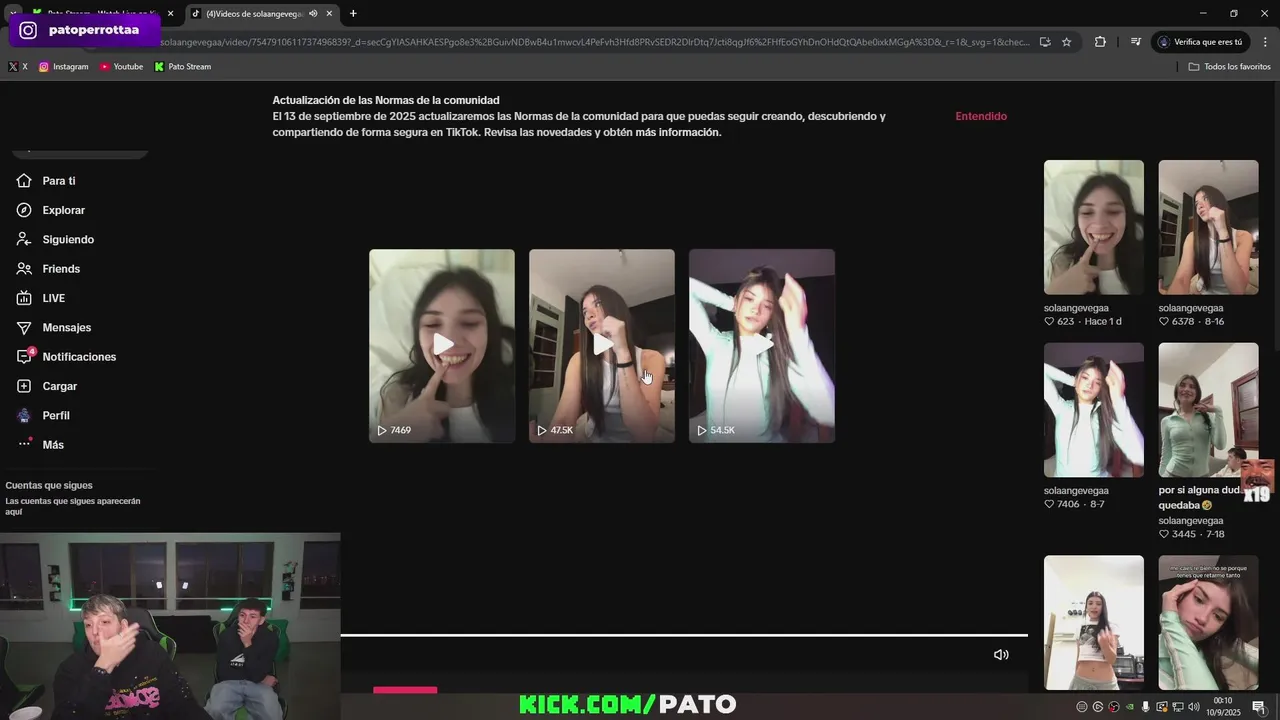
Task: Open the NVIDIA tray icon
Action: pyautogui.click(x=1130, y=707)
